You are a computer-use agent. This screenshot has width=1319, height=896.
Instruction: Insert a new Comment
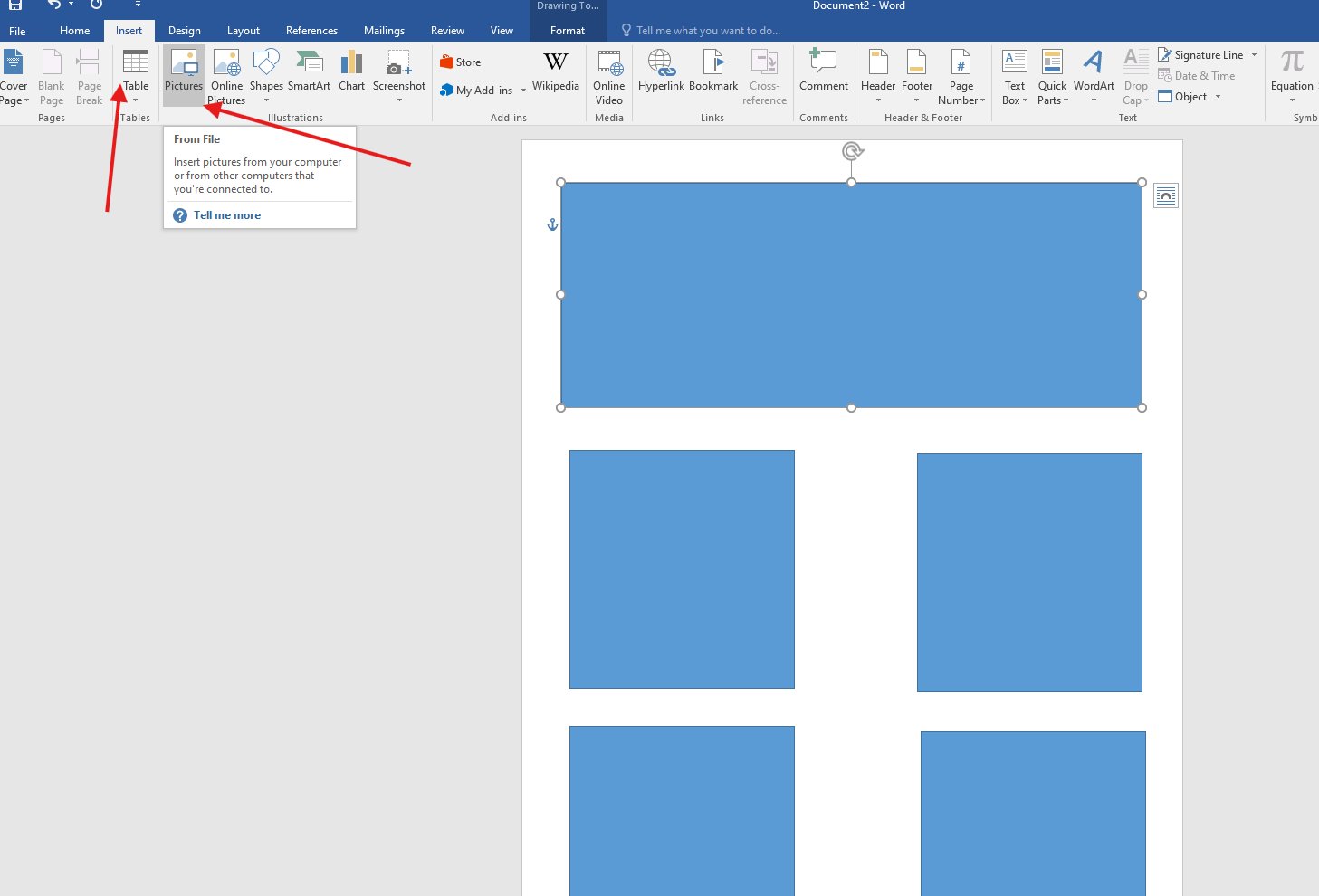823,72
